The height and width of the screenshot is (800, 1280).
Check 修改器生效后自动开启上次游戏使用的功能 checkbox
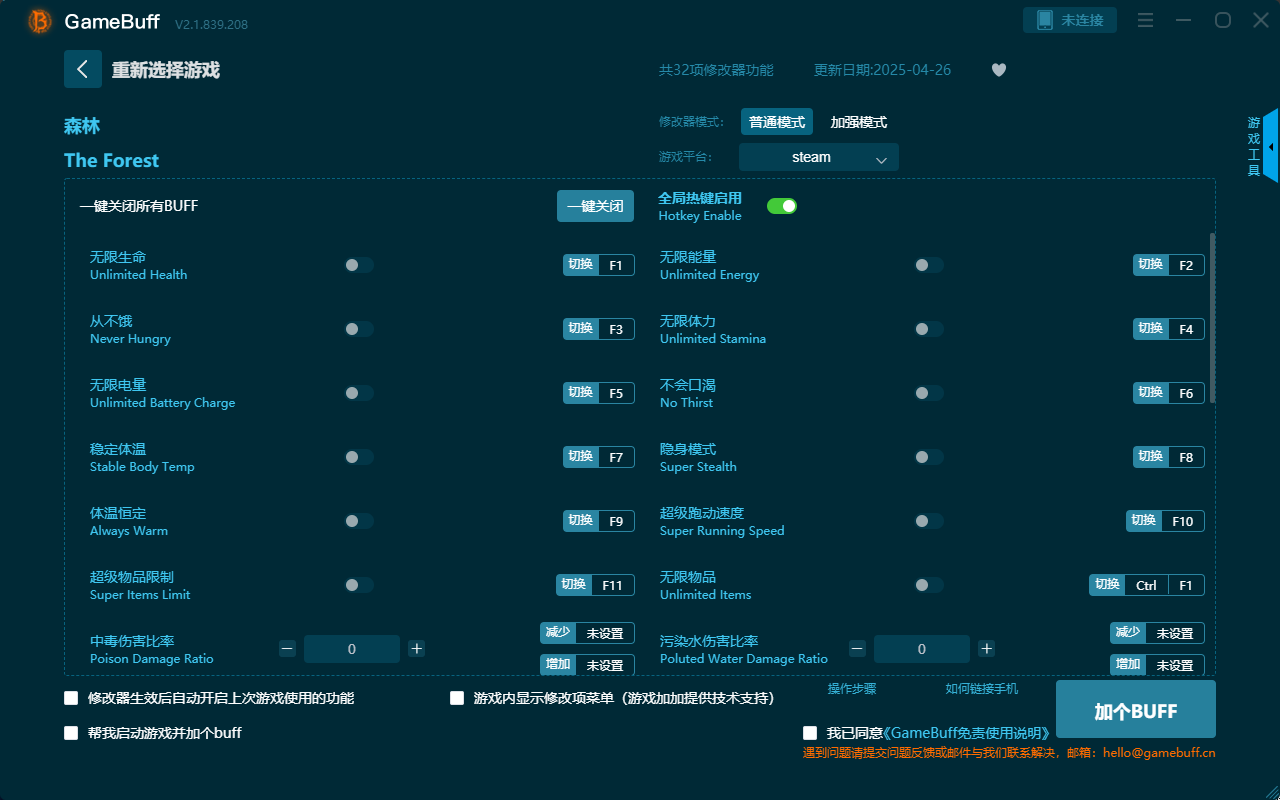[71, 698]
